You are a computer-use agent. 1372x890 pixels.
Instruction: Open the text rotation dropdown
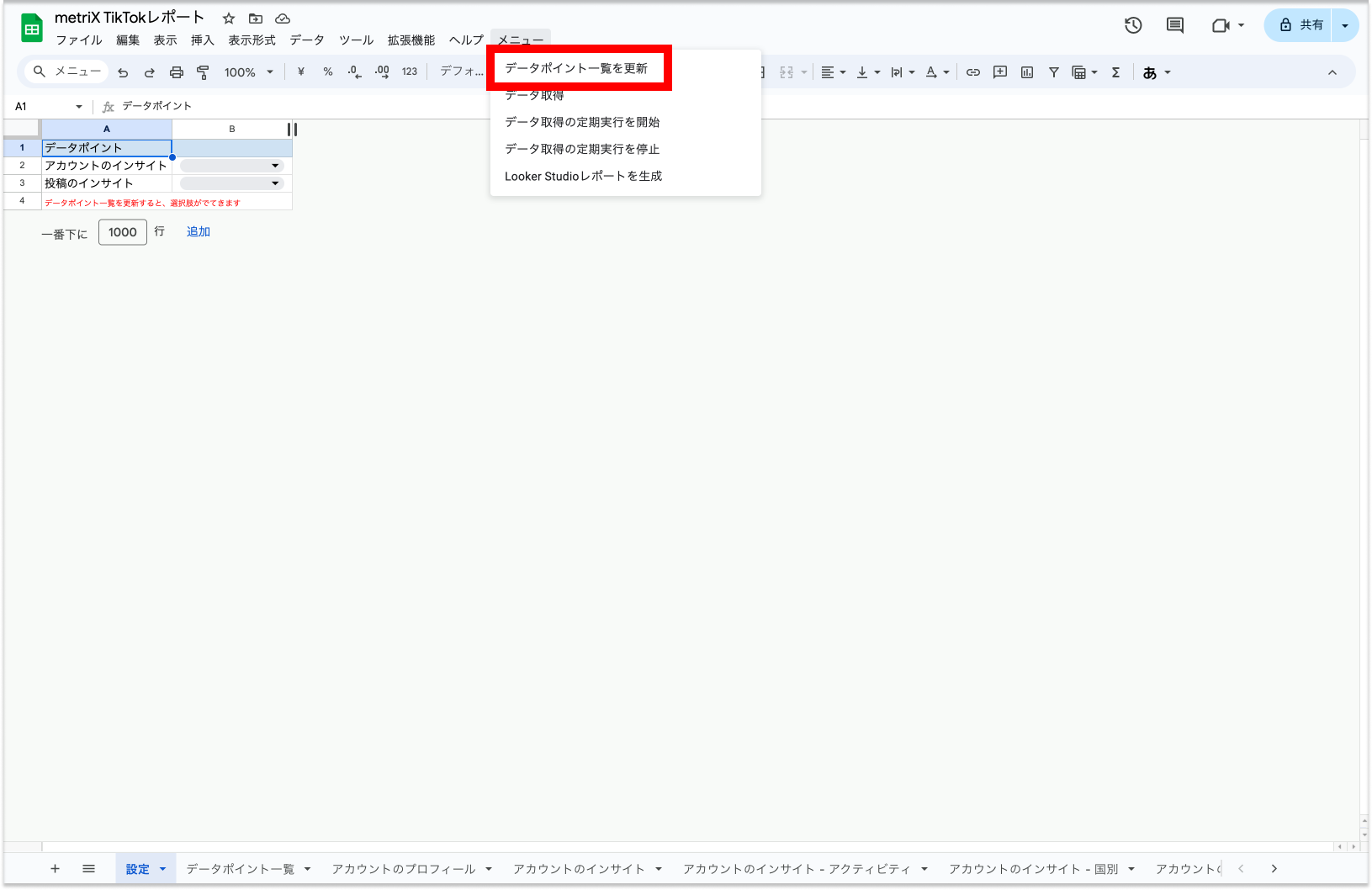pyautogui.click(x=937, y=72)
